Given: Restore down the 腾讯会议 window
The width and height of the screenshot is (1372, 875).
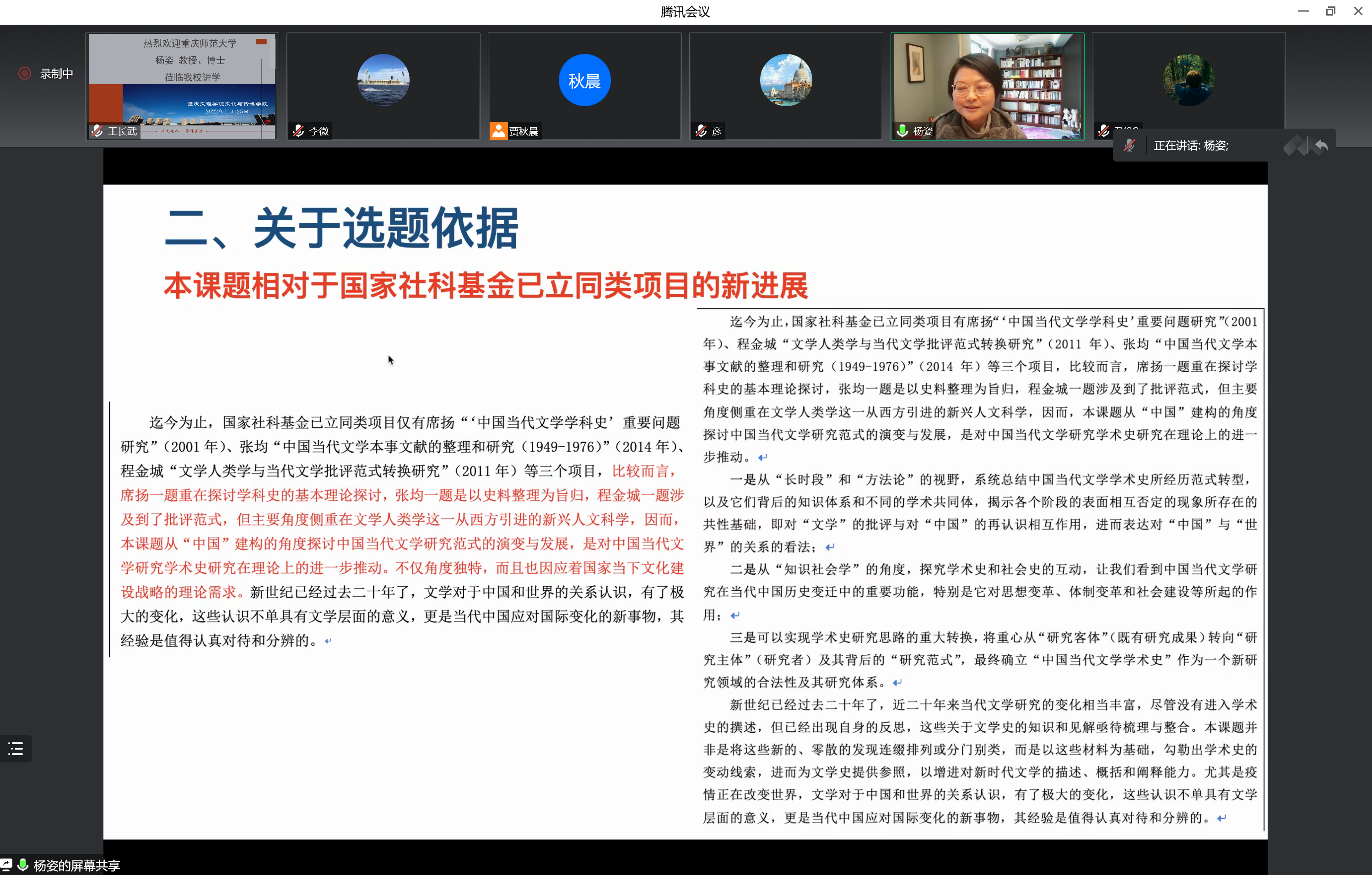Looking at the screenshot, I should point(1330,11).
